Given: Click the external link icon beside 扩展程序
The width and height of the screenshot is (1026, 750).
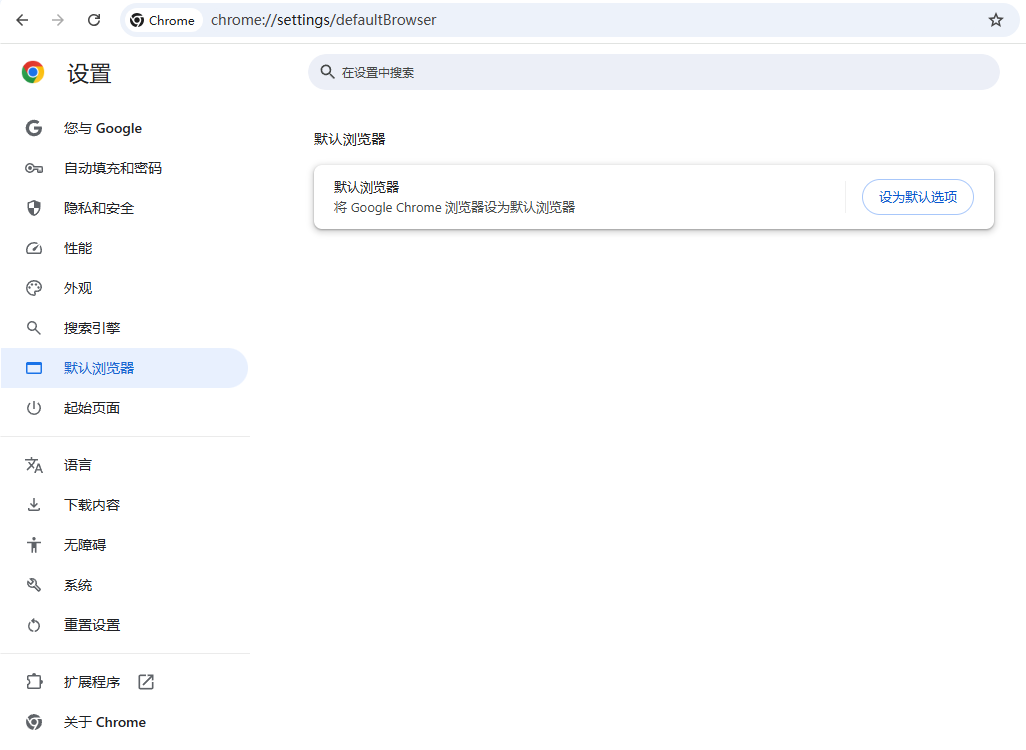Looking at the screenshot, I should coord(146,682).
